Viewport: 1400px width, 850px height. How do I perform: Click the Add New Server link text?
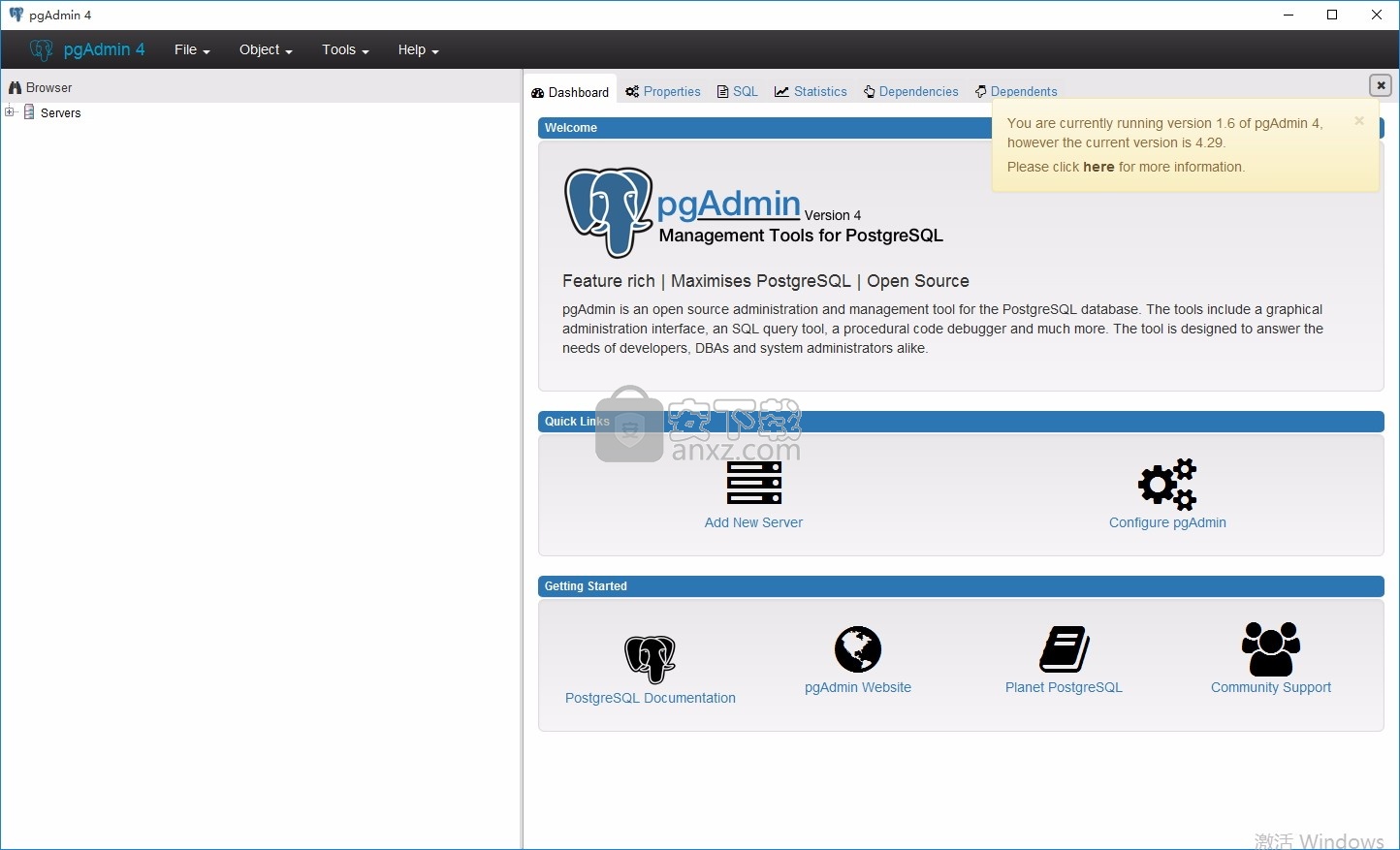tap(753, 522)
